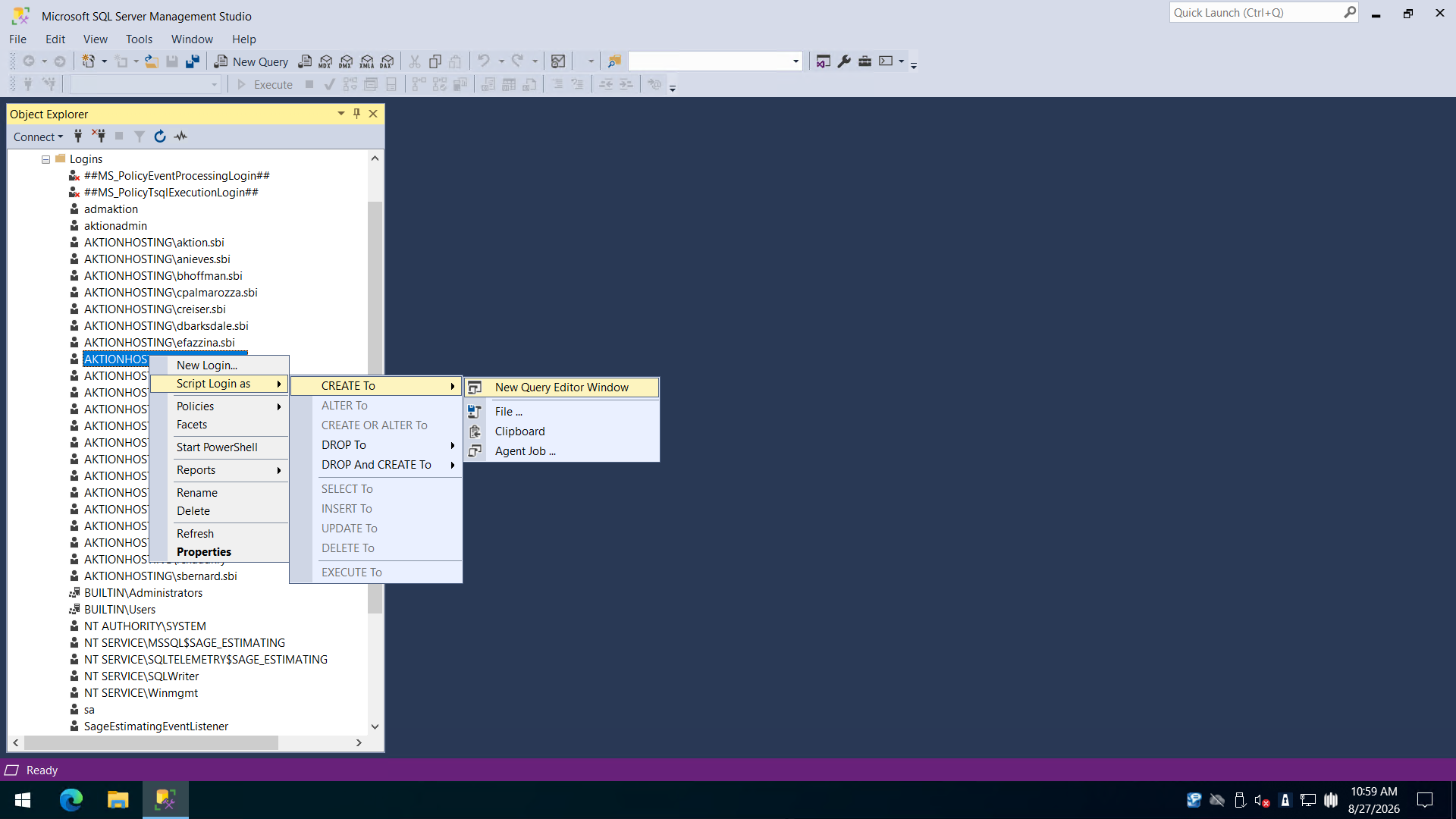Open the standard toolbar overflow options arrow
Viewport: 1456px width, 819px height.
pos(914,65)
